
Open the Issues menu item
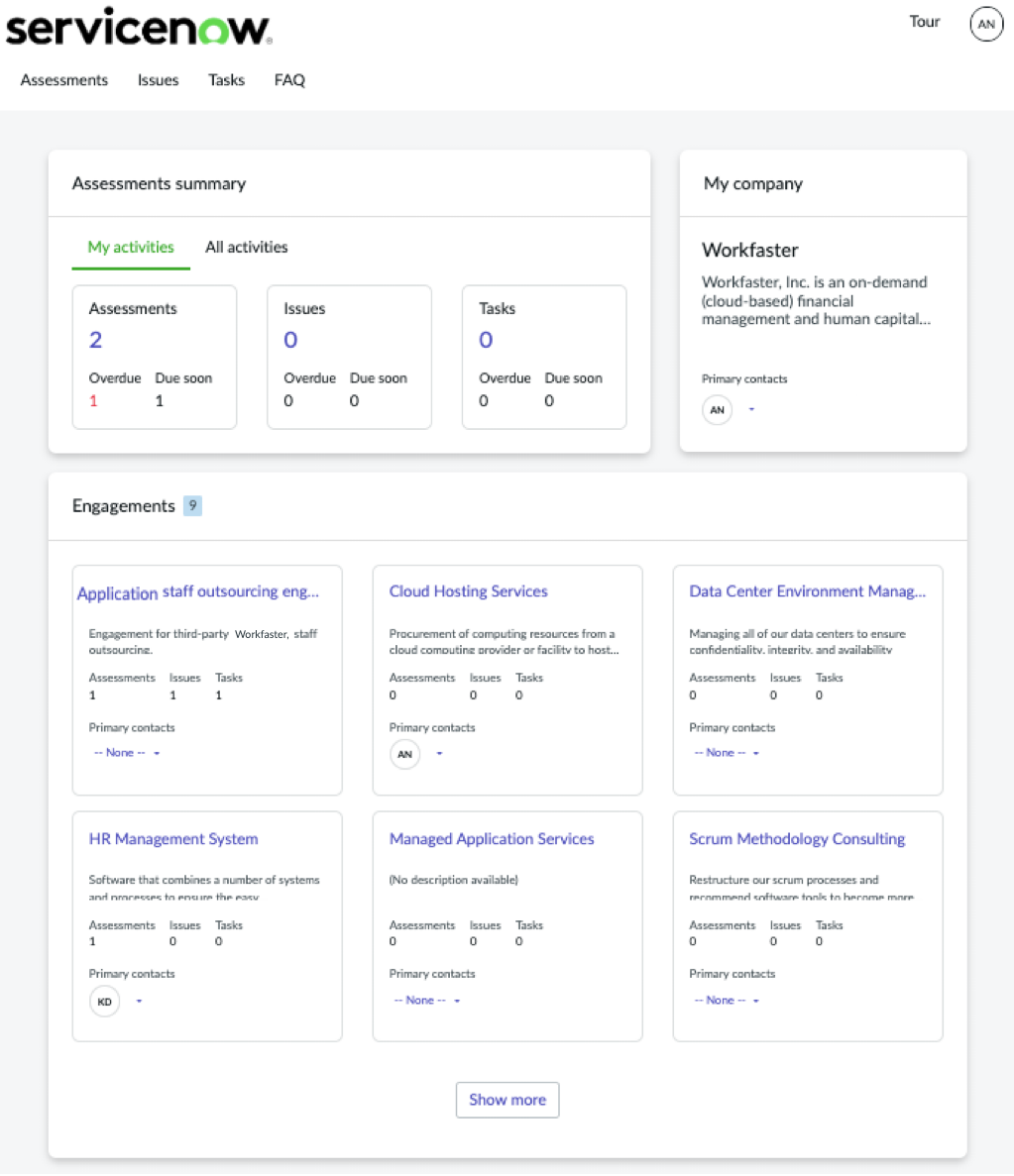pyautogui.click(x=158, y=80)
